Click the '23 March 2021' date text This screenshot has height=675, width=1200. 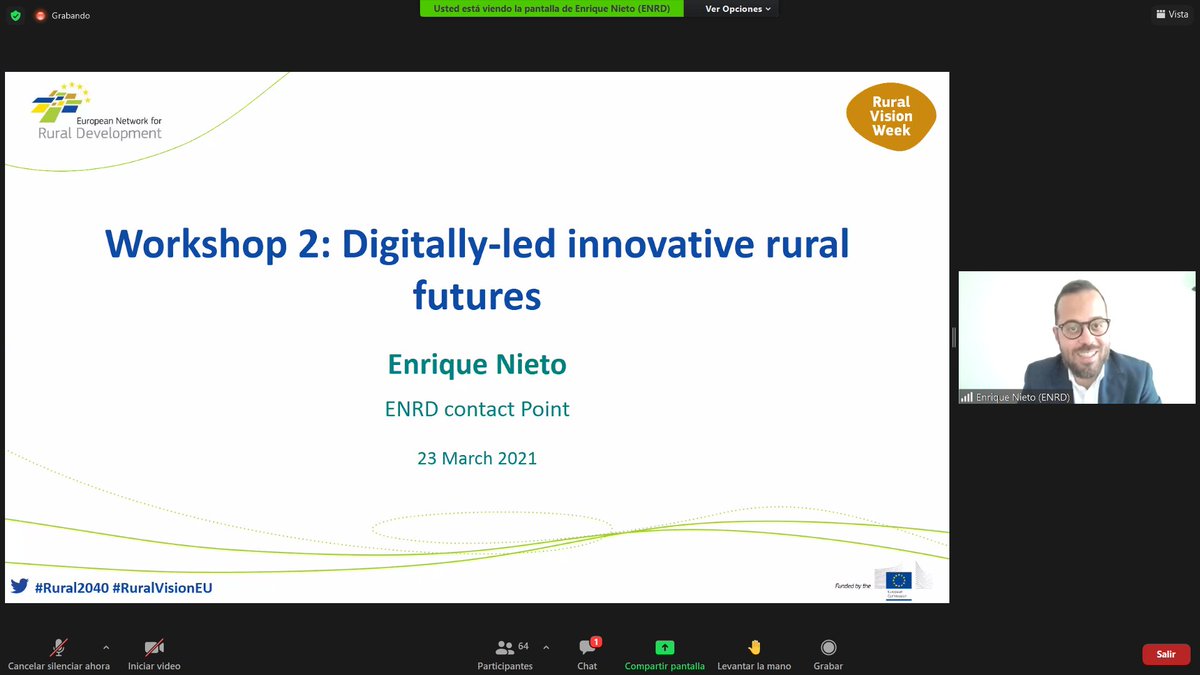point(477,458)
